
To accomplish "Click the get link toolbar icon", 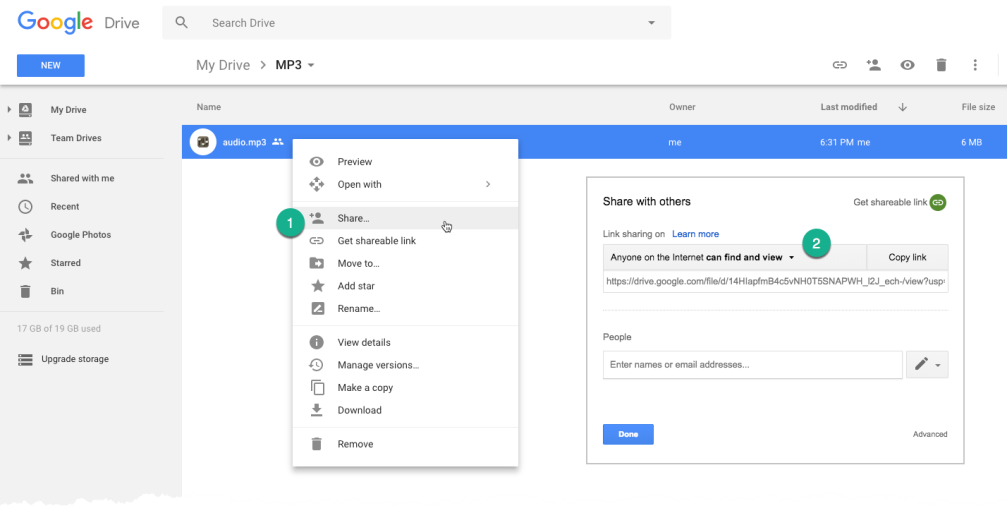I will 839,65.
